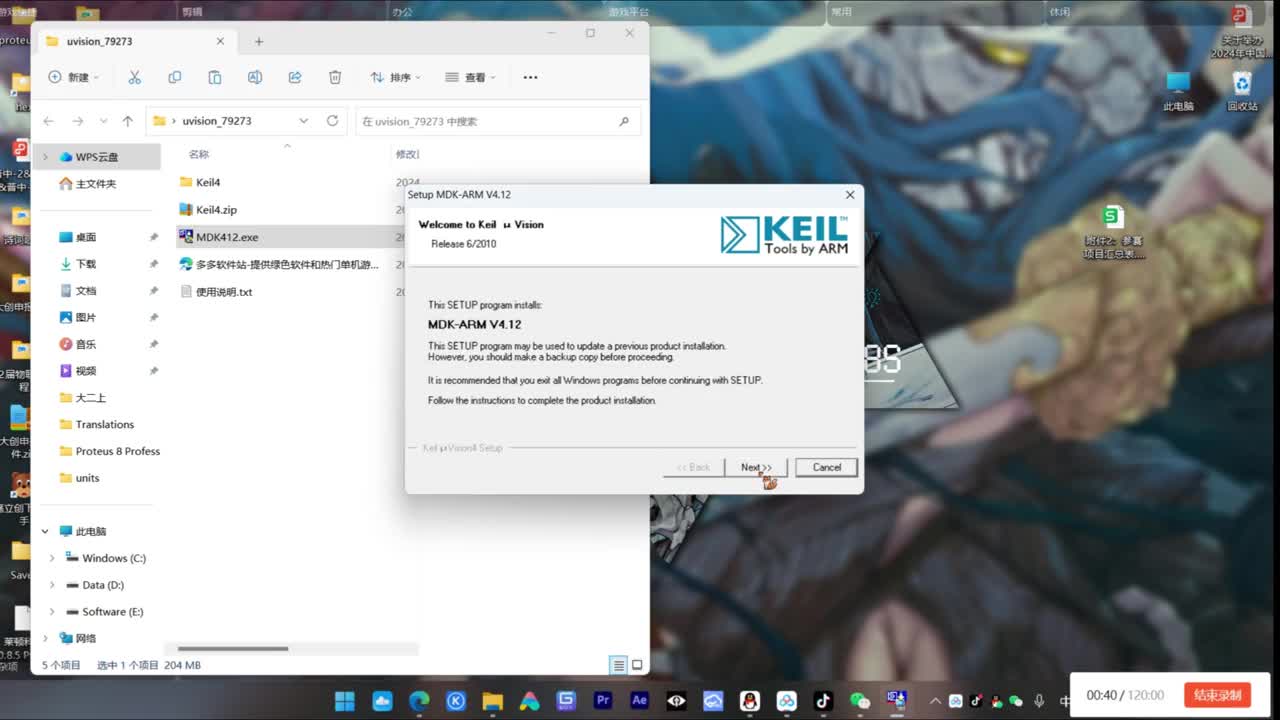Open Premiere Pro from the taskbar
This screenshot has width=1280, height=720.
point(603,700)
